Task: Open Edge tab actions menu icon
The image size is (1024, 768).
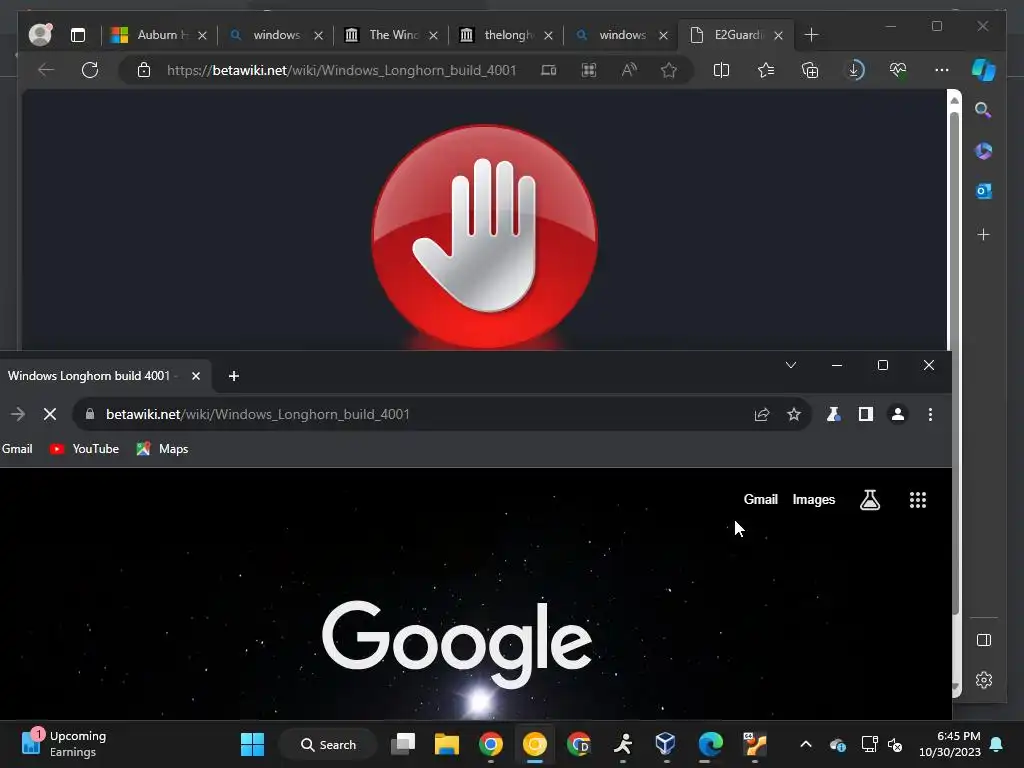Action: coord(78,35)
